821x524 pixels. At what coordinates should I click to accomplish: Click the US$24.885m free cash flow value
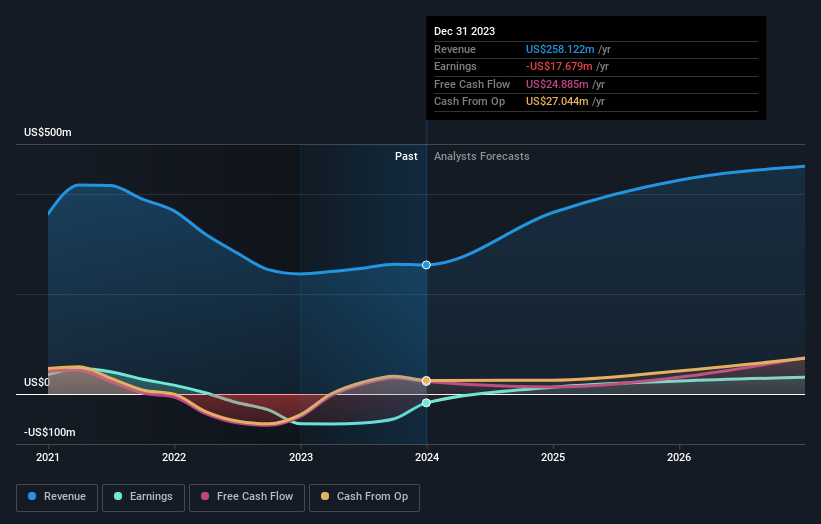557,84
